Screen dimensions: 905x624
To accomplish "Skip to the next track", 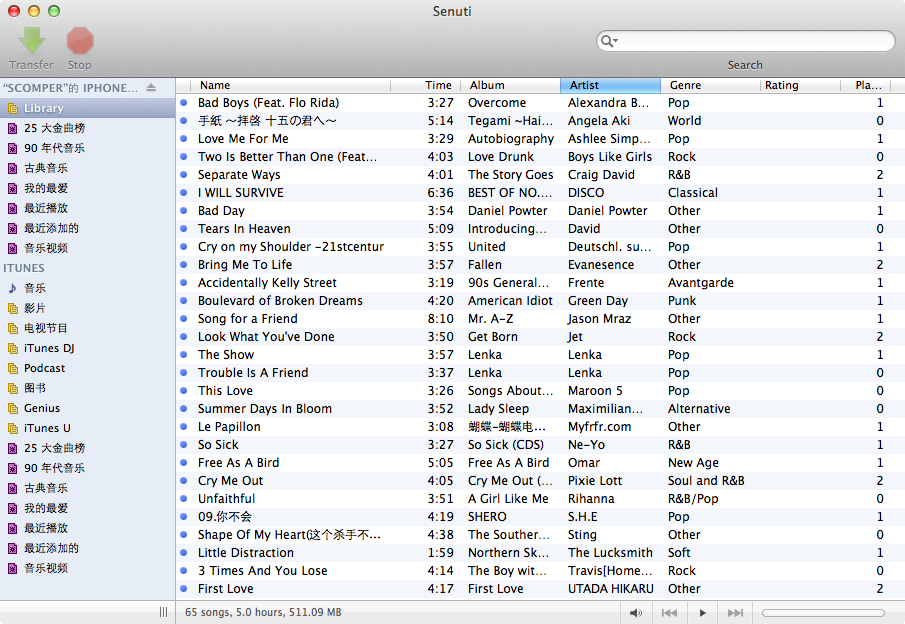I will [735, 612].
